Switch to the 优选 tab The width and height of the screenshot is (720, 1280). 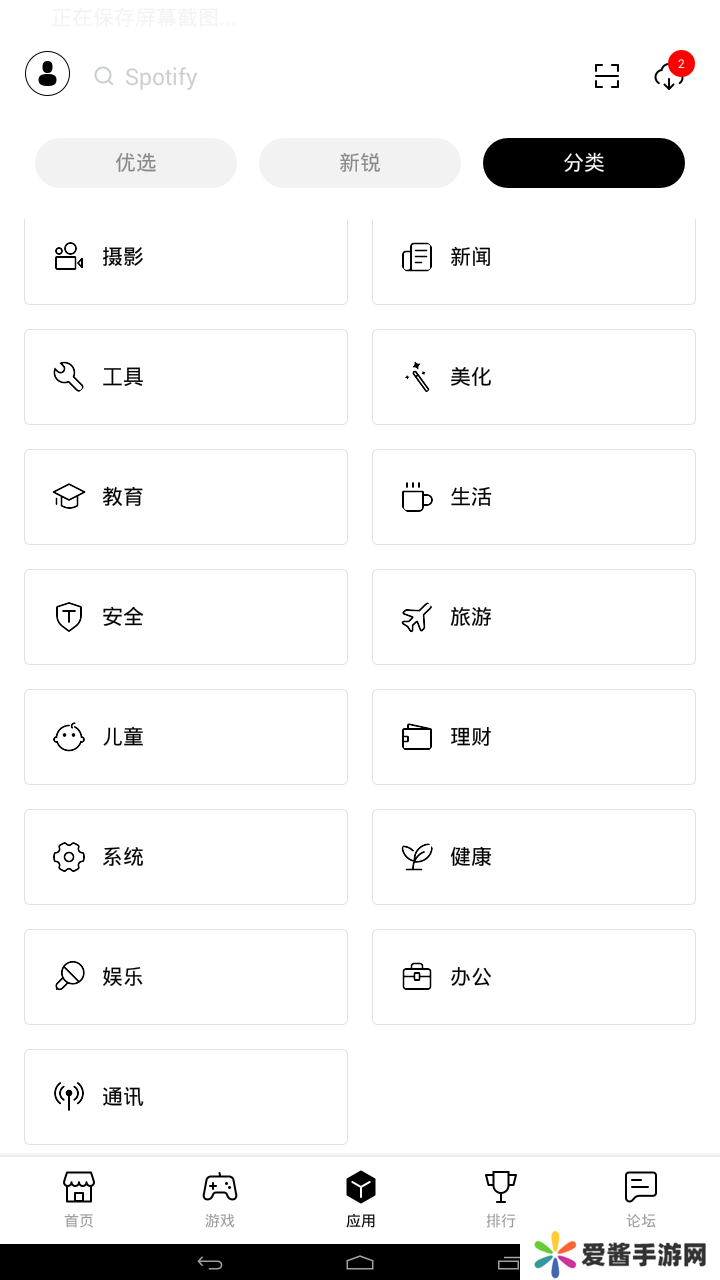coord(136,163)
